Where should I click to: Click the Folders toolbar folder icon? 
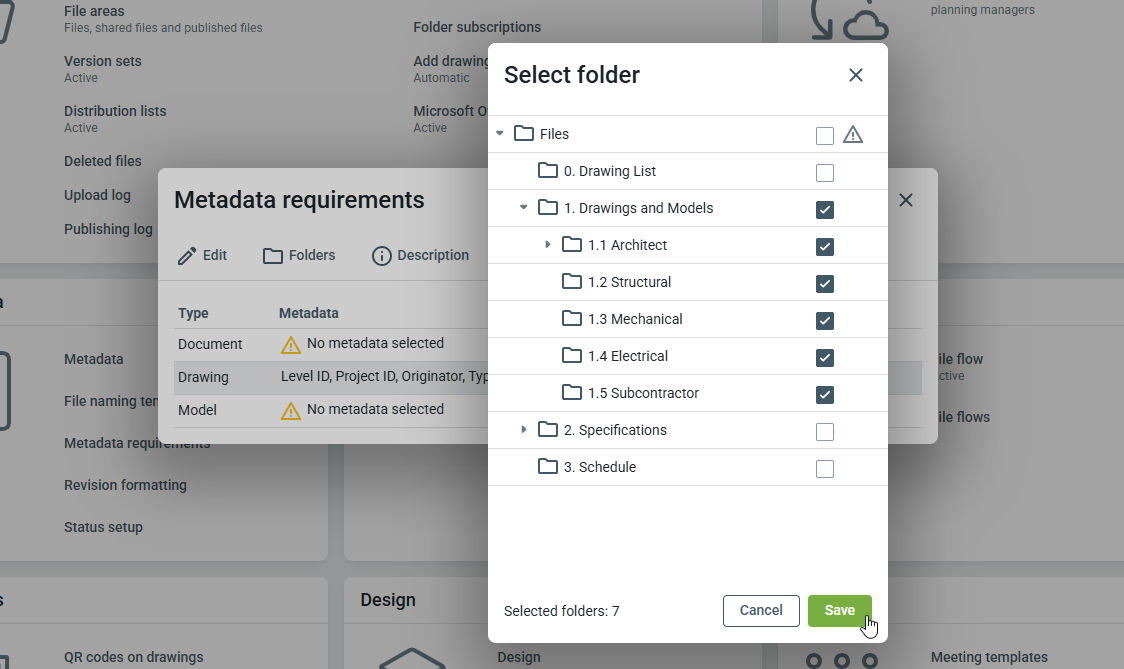coord(273,256)
